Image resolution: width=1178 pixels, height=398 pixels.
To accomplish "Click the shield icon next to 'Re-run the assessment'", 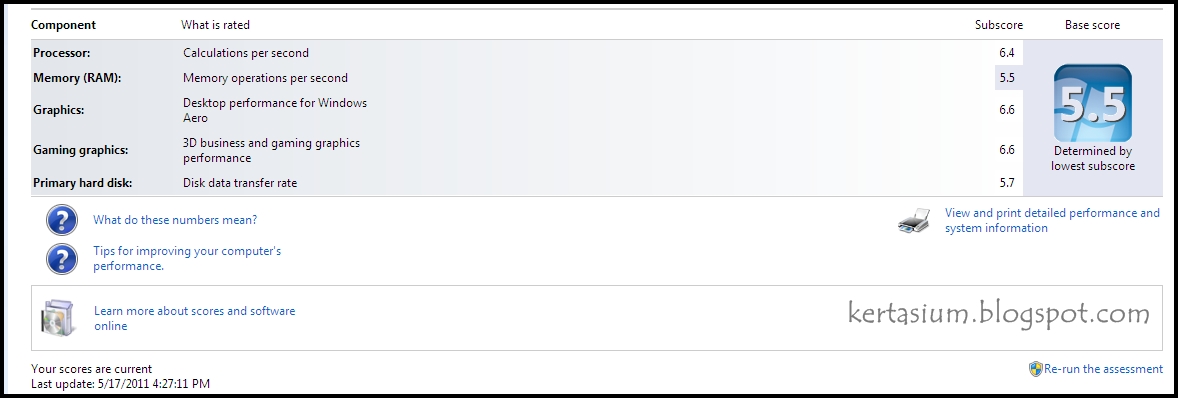I will pos(1035,369).
